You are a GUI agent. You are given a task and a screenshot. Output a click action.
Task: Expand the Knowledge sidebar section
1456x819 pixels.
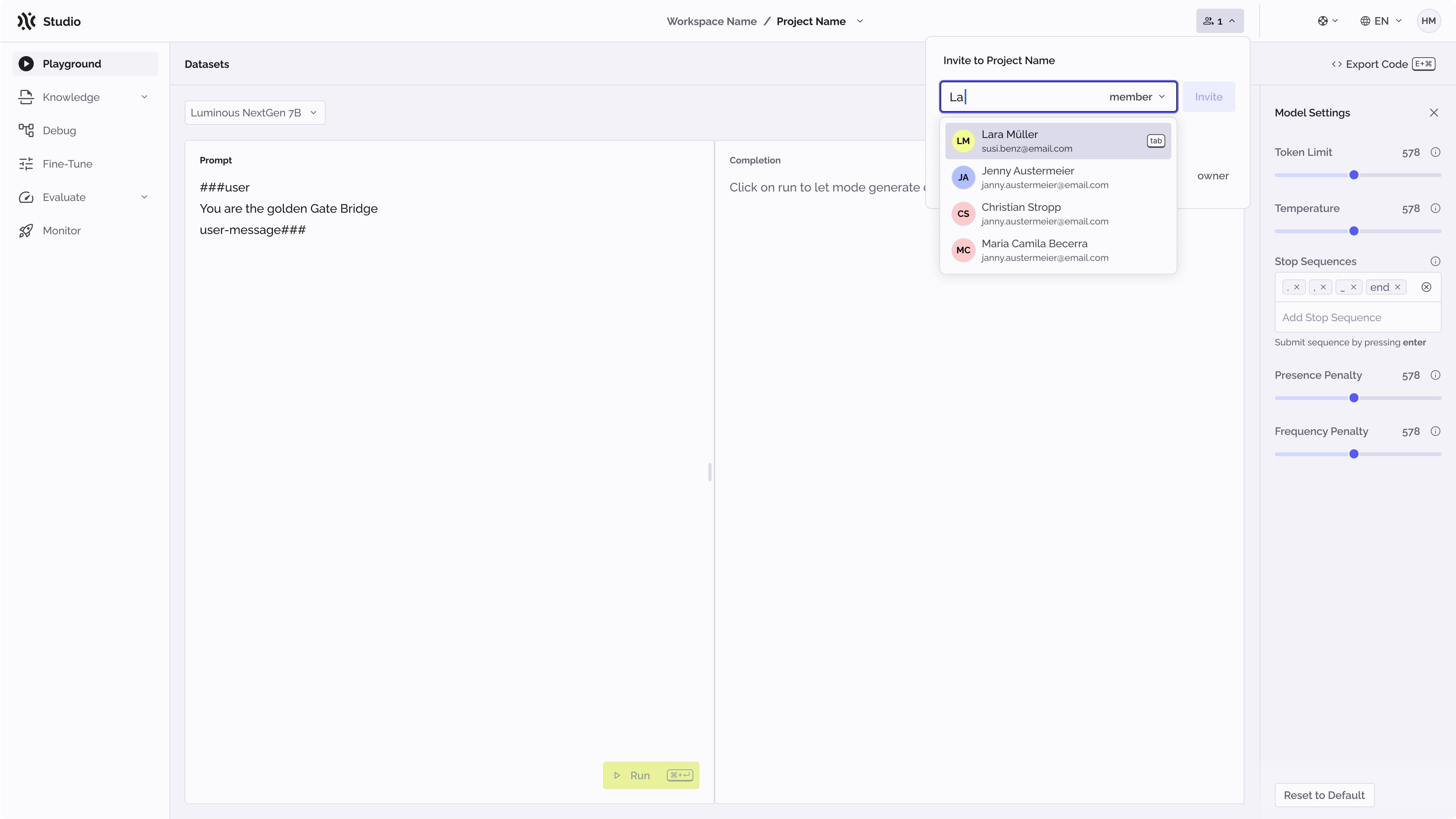click(x=72, y=97)
